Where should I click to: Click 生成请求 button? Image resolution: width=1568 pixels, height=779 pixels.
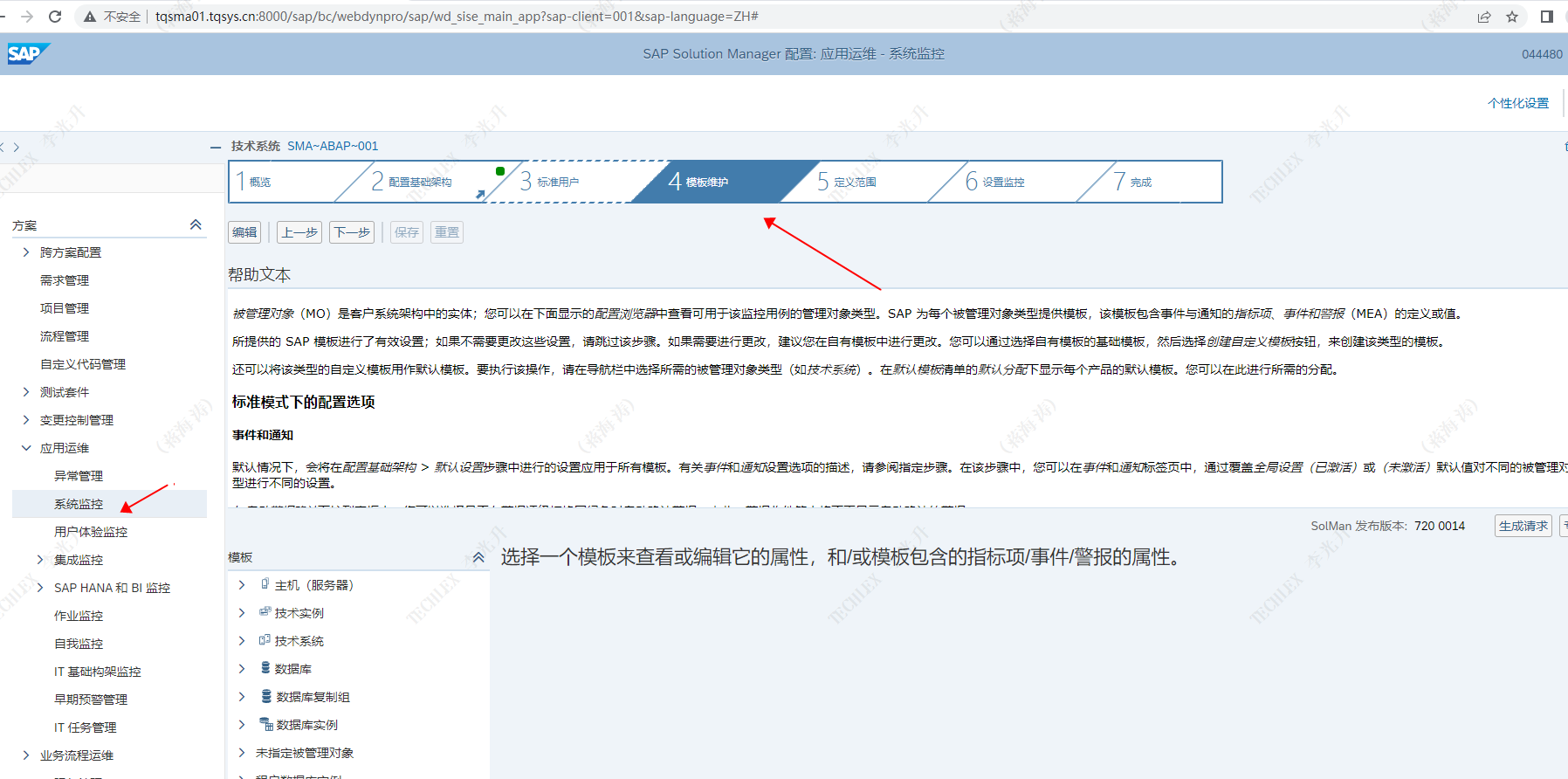[1523, 526]
